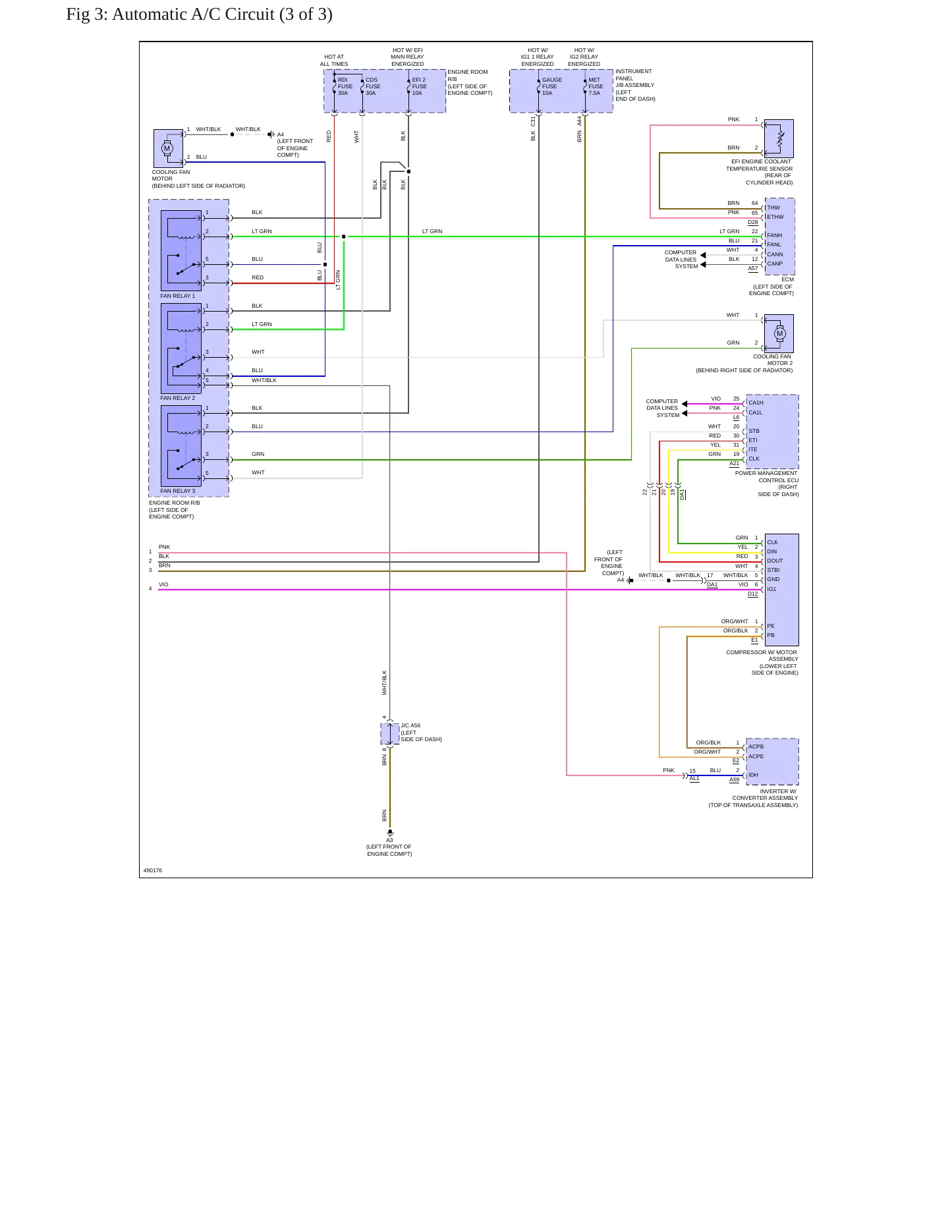The height and width of the screenshot is (1232, 952).
Task: Select the EFI 2 10A fuse symbol
Action: [408, 86]
